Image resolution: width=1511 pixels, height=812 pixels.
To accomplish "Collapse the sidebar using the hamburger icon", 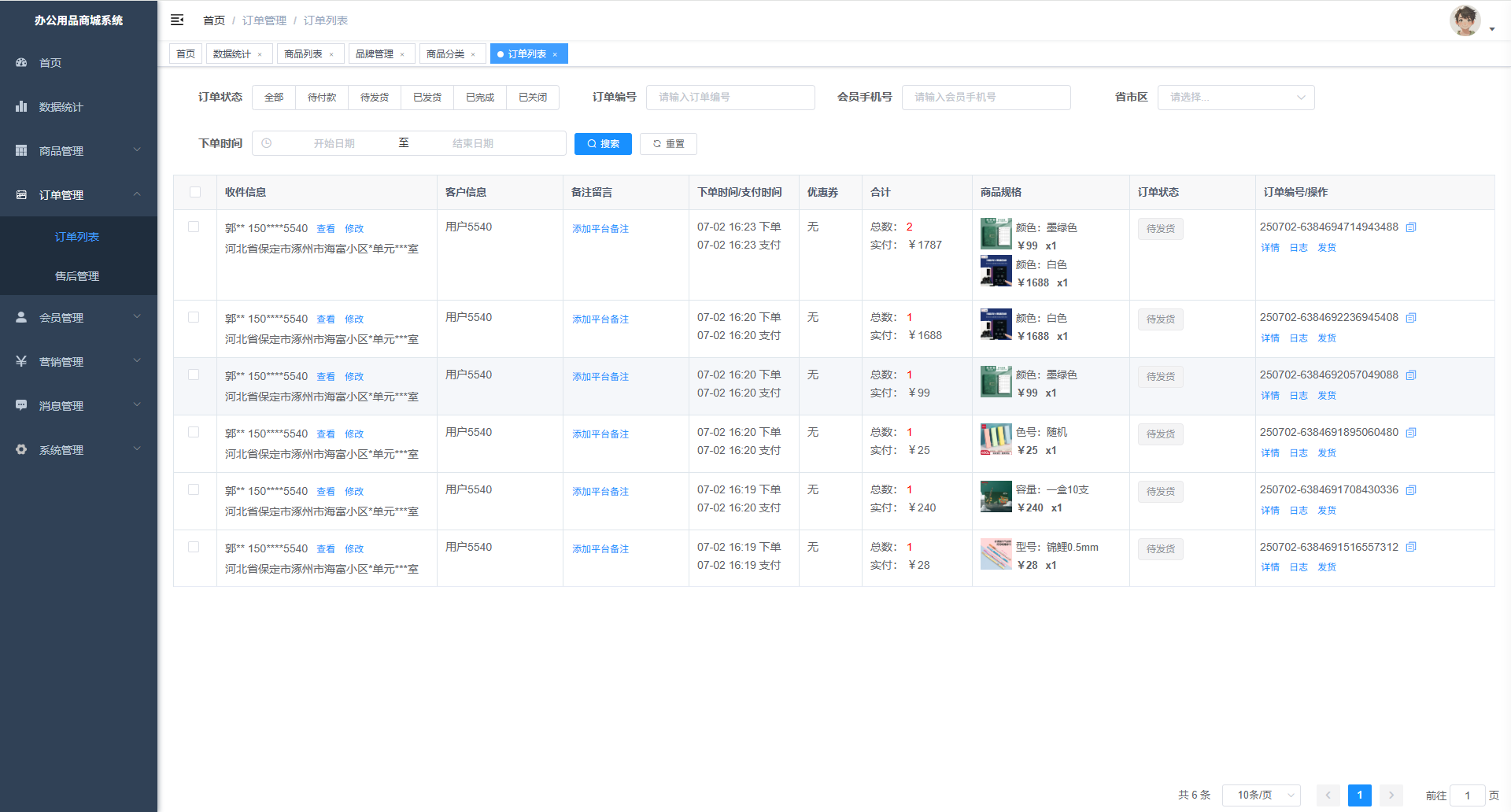I will 177,20.
